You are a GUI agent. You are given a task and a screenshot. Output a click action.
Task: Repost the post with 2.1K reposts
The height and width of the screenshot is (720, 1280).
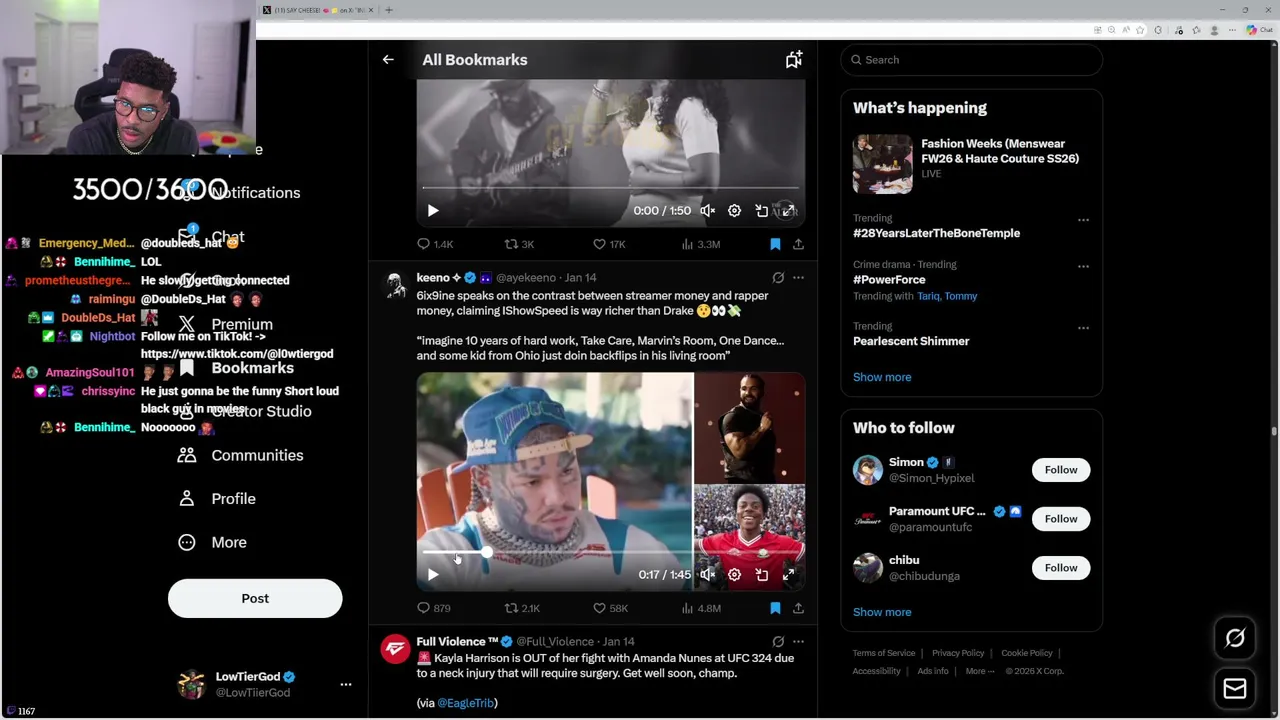click(522, 608)
